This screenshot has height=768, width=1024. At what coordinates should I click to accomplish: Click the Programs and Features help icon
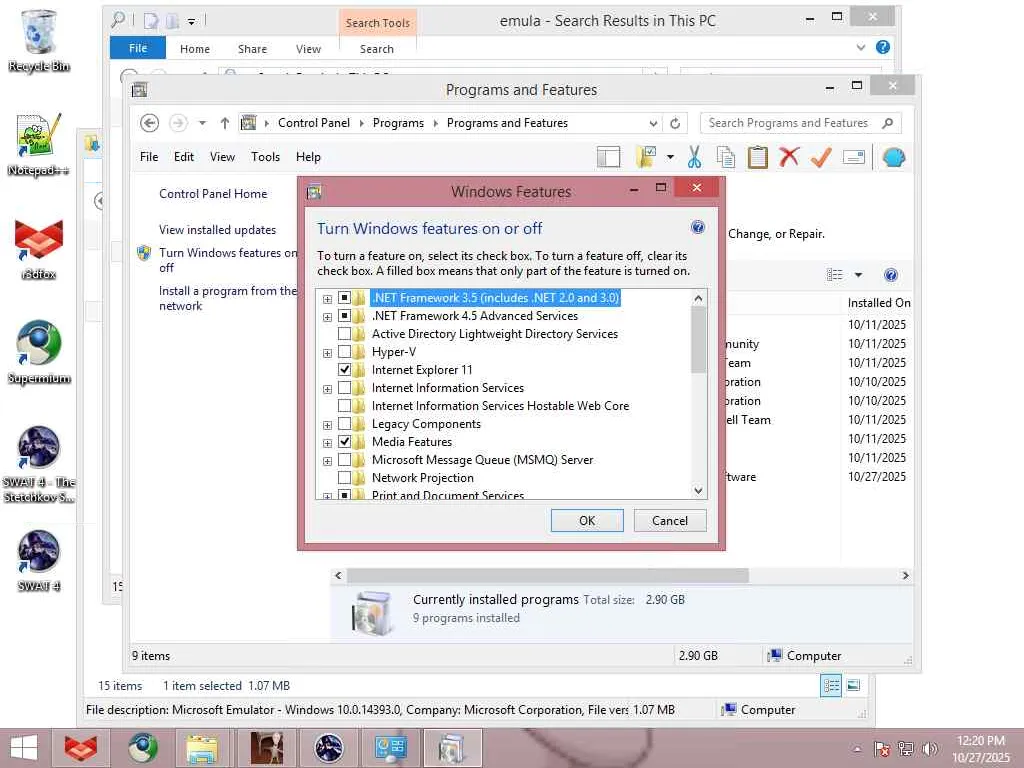coord(890,275)
